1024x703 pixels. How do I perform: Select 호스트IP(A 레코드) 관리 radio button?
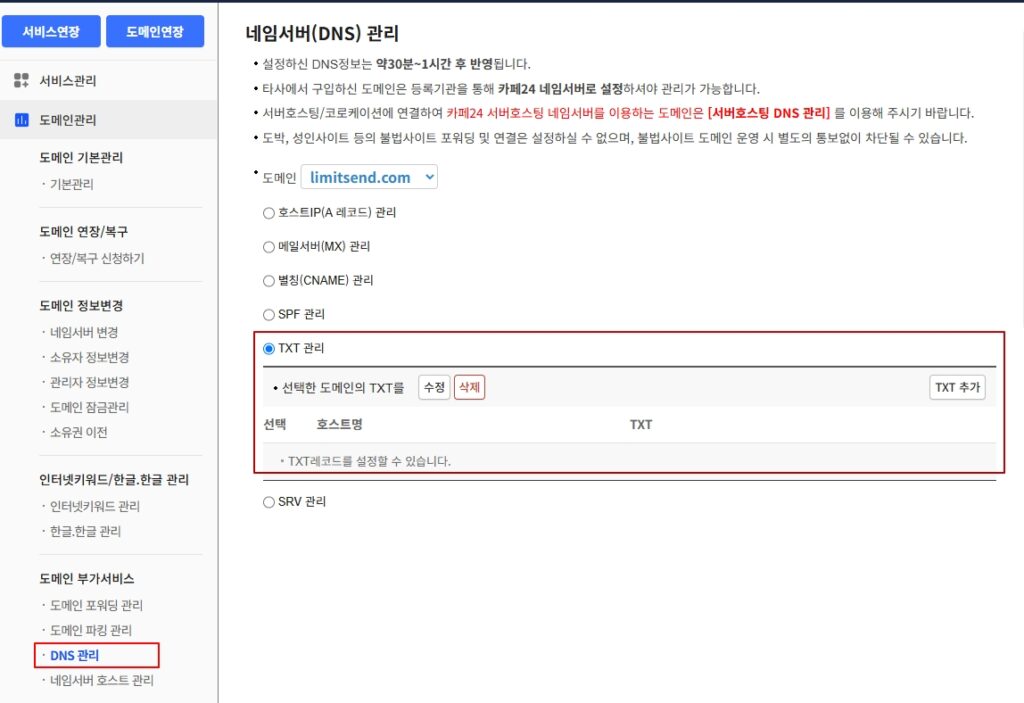coord(268,213)
